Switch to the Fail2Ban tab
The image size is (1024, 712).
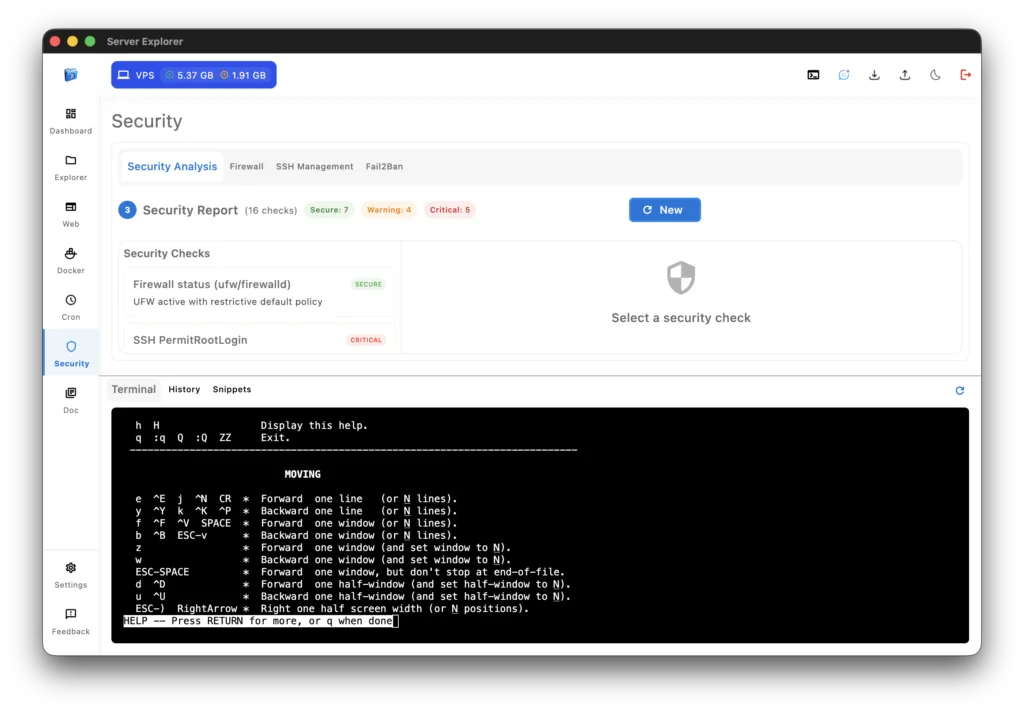pos(384,166)
